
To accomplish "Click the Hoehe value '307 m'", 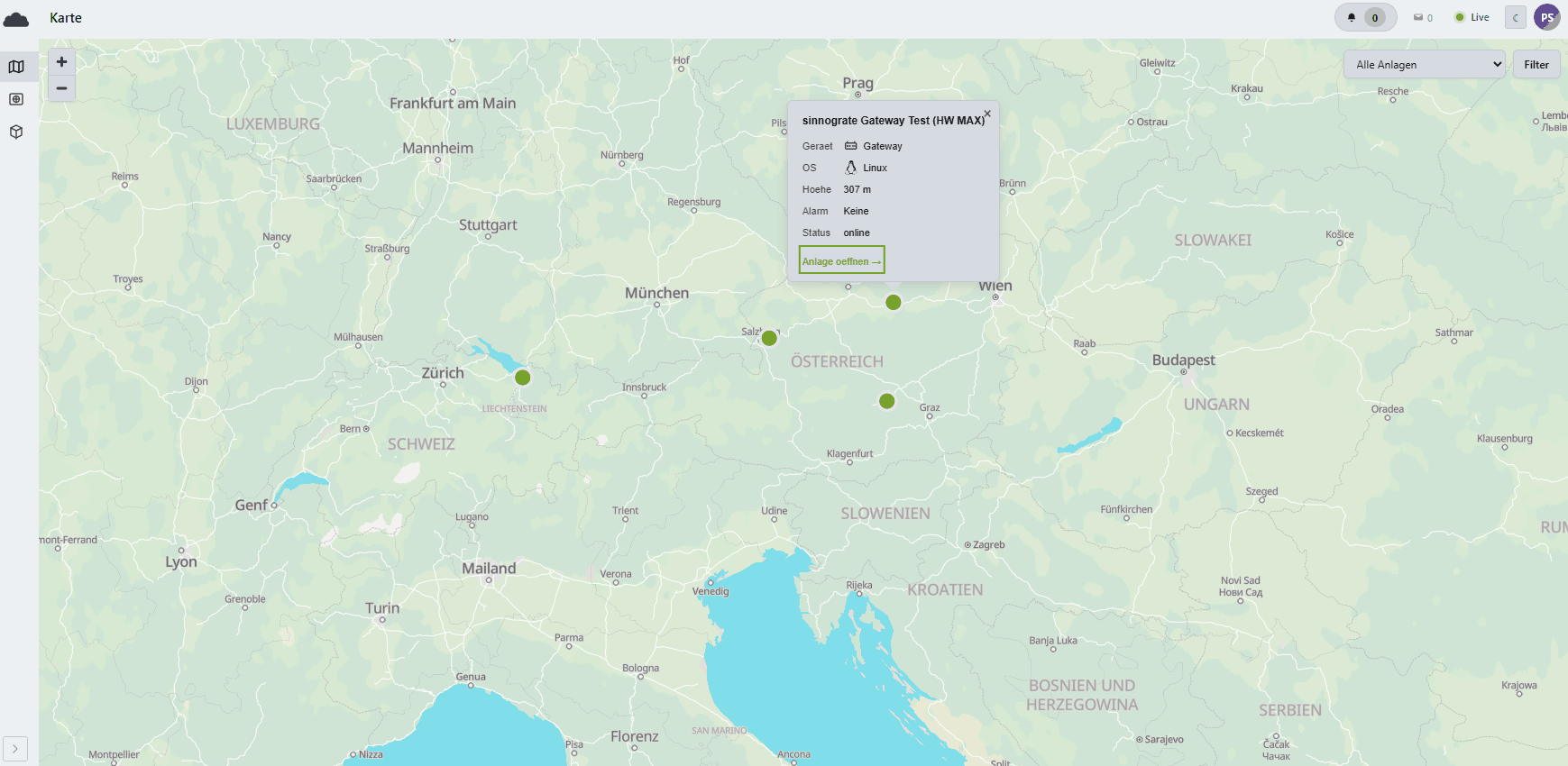I will coord(857,189).
